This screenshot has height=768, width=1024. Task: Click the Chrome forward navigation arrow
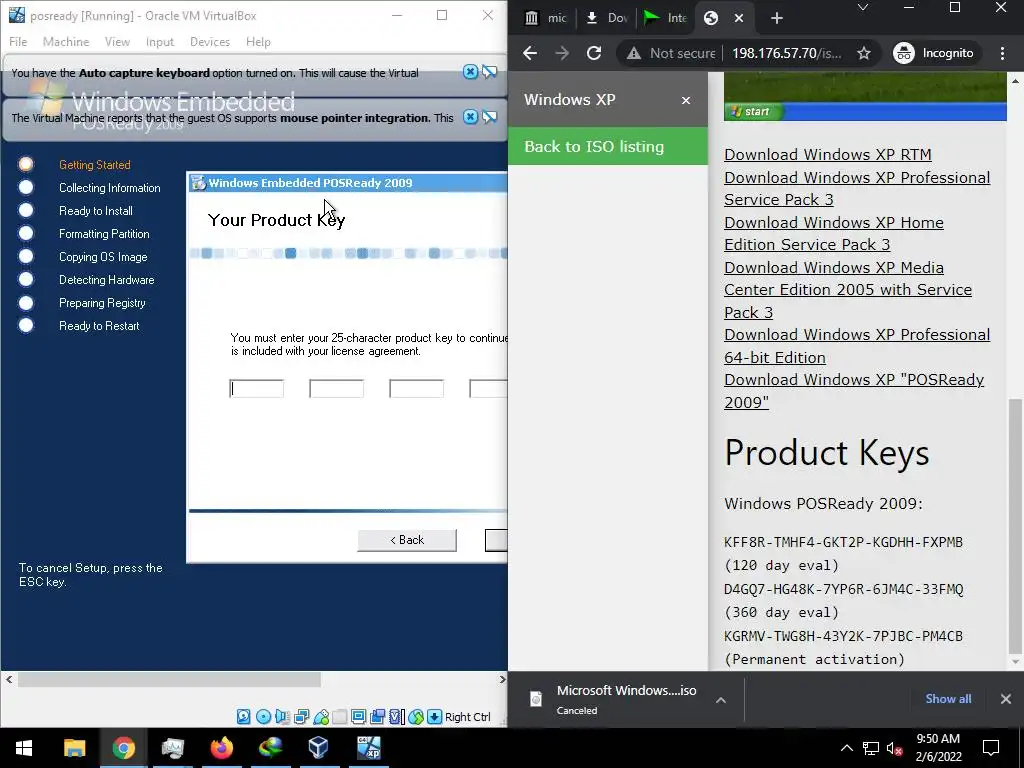pos(562,53)
